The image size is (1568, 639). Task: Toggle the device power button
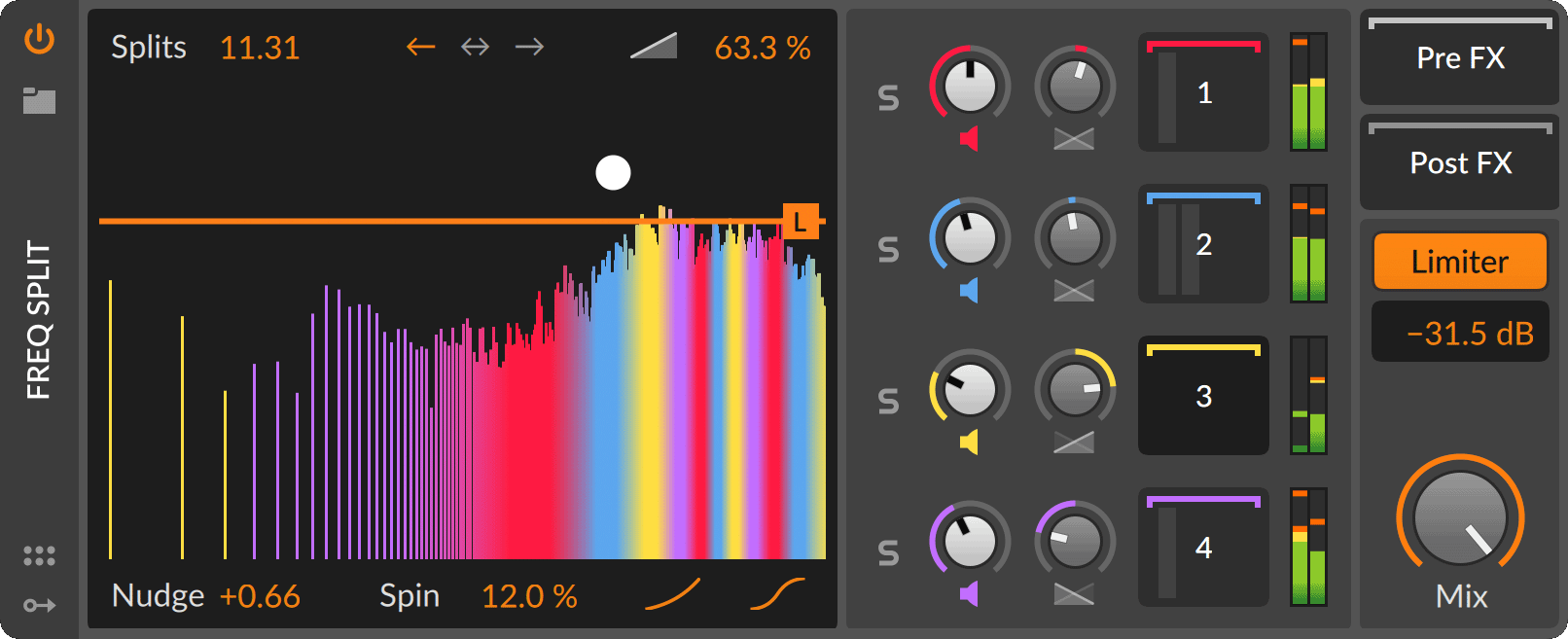click(39, 40)
